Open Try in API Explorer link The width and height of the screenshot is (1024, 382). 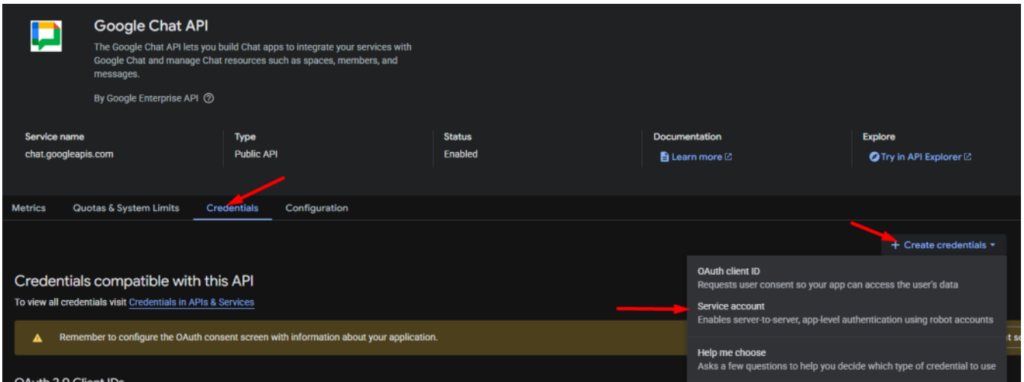tap(920, 157)
